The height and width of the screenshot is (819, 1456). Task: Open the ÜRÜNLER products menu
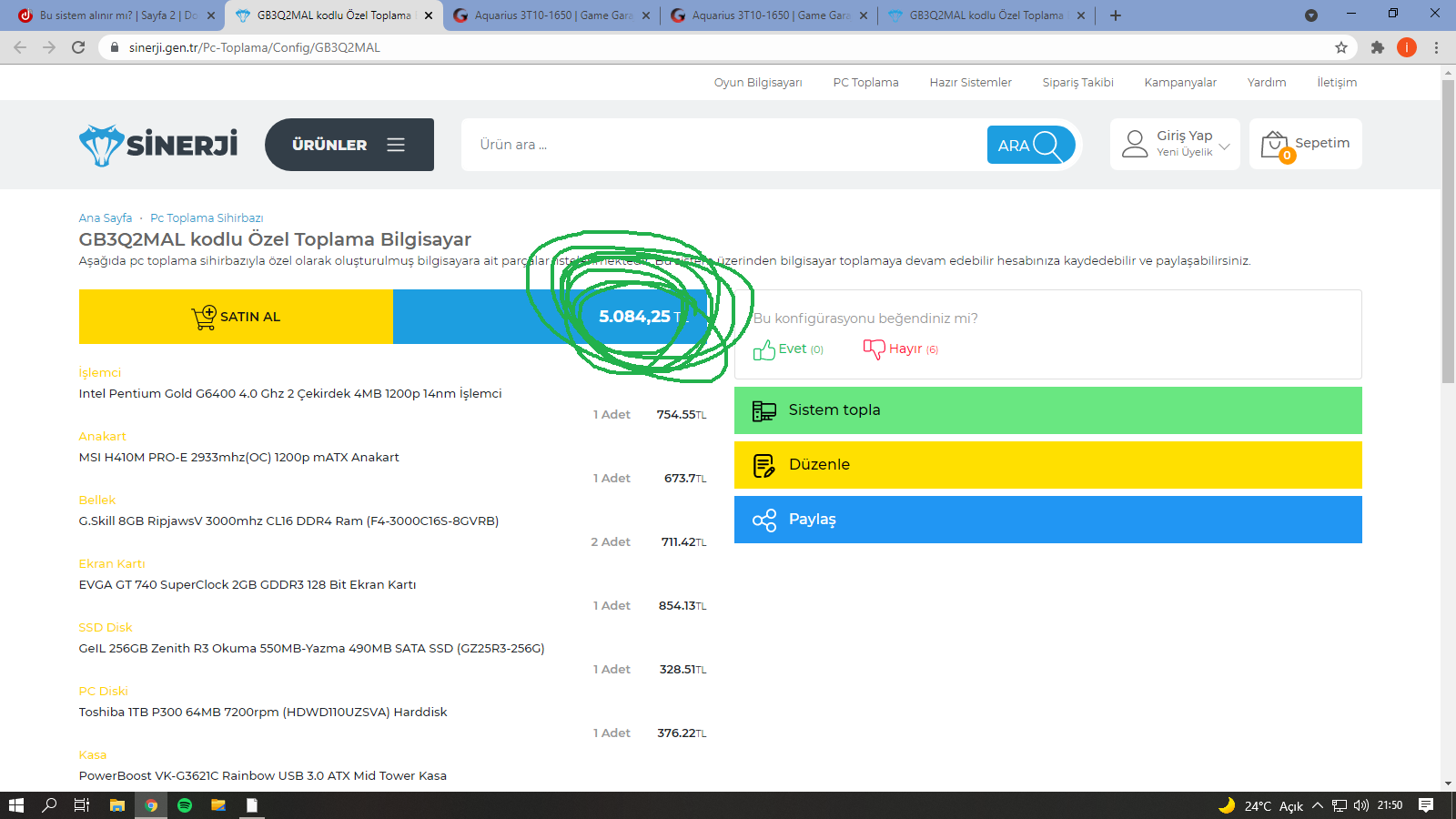349,145
